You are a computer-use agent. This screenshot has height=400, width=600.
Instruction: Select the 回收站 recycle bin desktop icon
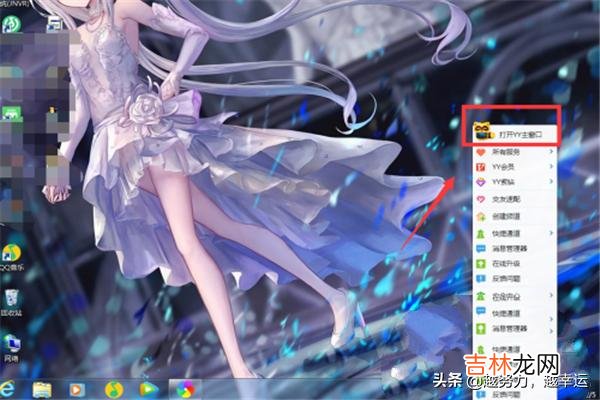11,300
